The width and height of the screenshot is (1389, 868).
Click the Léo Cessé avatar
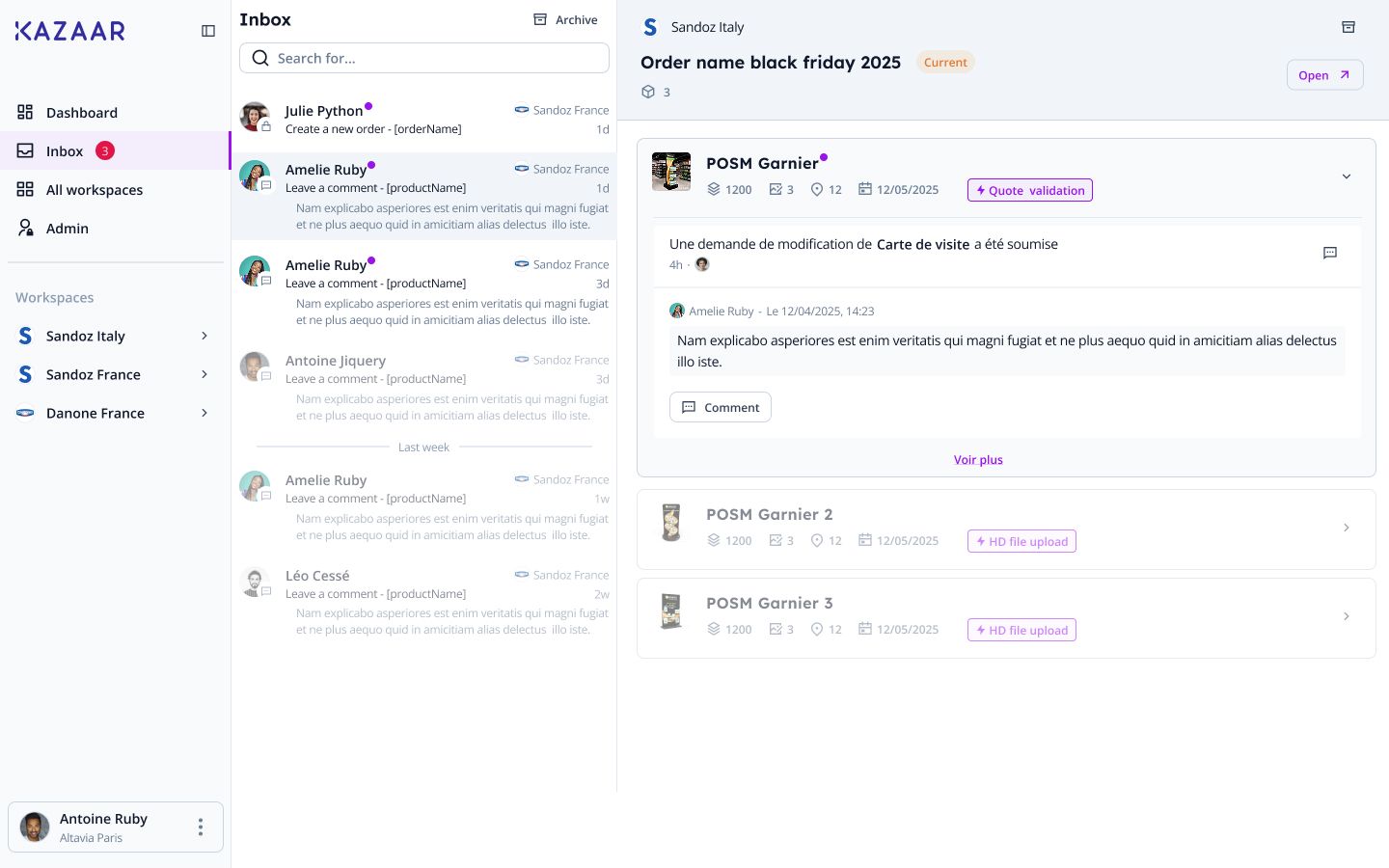255,582
